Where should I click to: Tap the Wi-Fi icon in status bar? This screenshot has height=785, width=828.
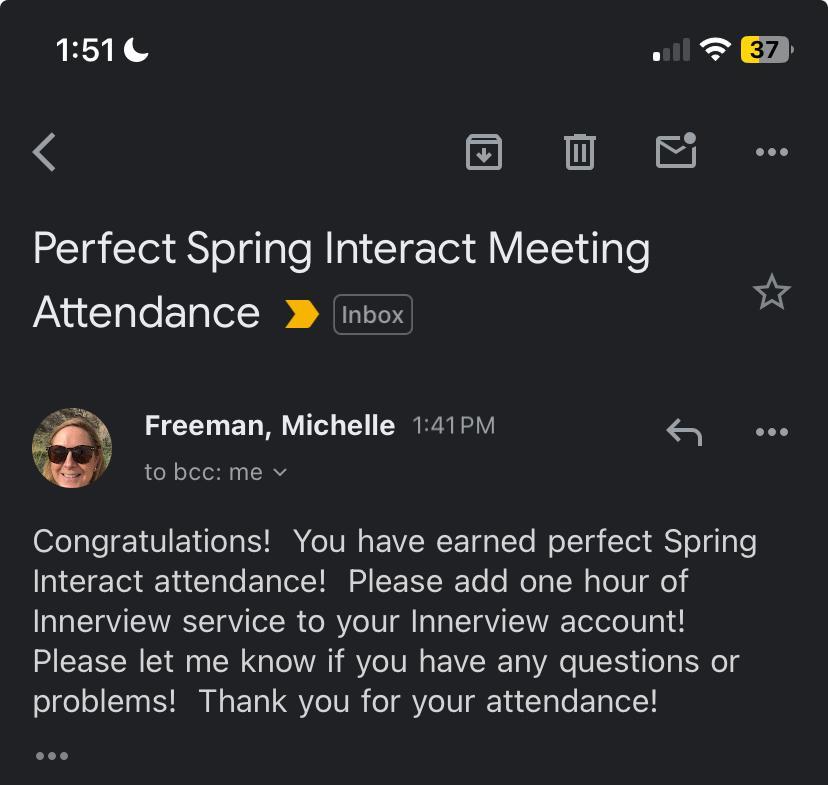(715, 49)
